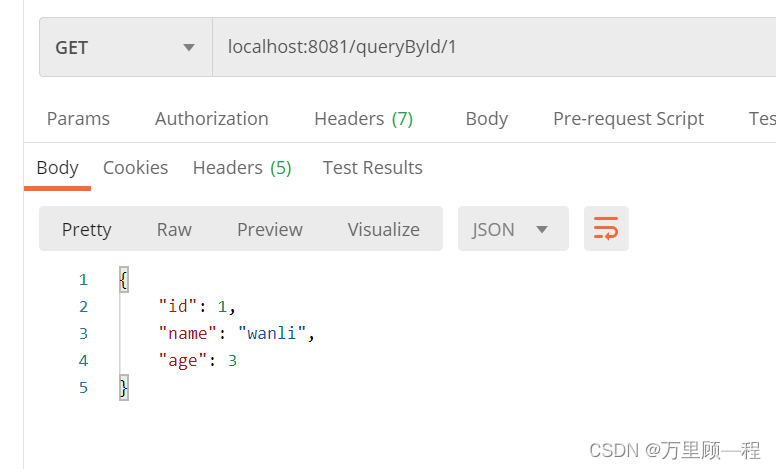Toggle the line wrap icon
Viewport: 776px width, 469px height.
point(606,229)
